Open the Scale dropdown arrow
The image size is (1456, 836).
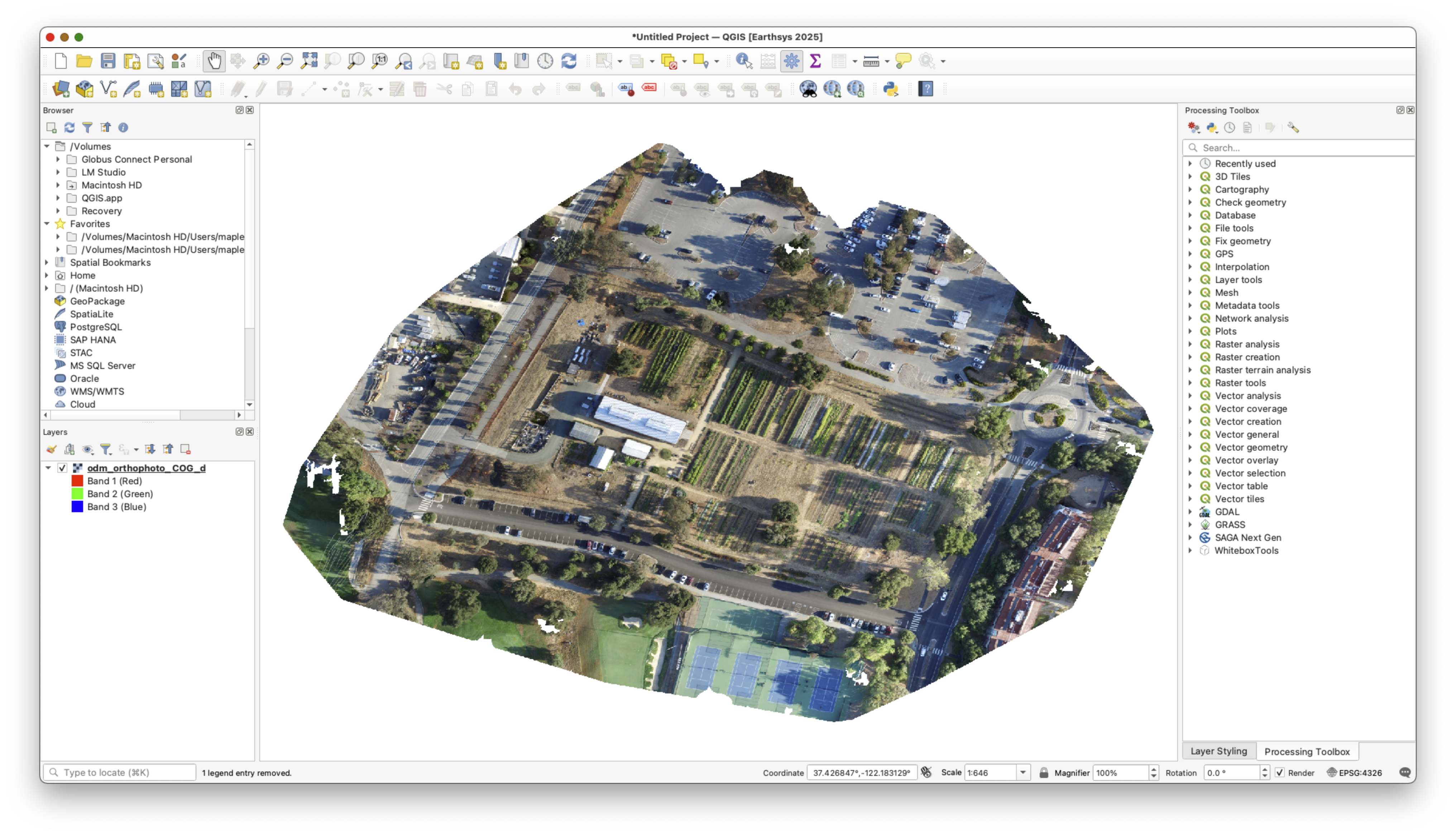[x=1023, y=773]
